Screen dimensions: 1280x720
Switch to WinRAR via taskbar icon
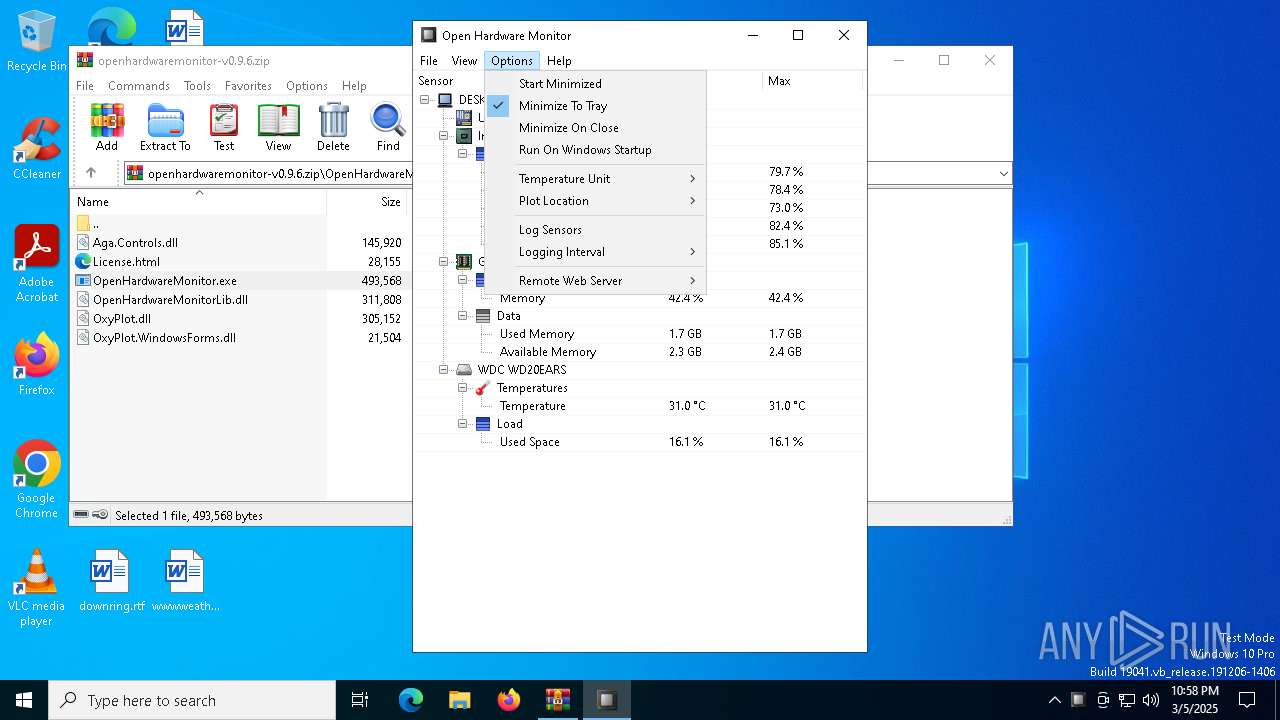(557, 700)
